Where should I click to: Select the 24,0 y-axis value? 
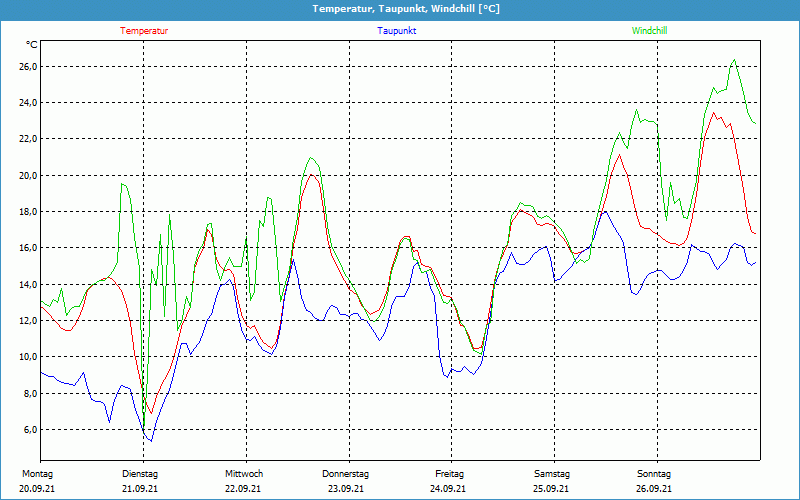29,103
